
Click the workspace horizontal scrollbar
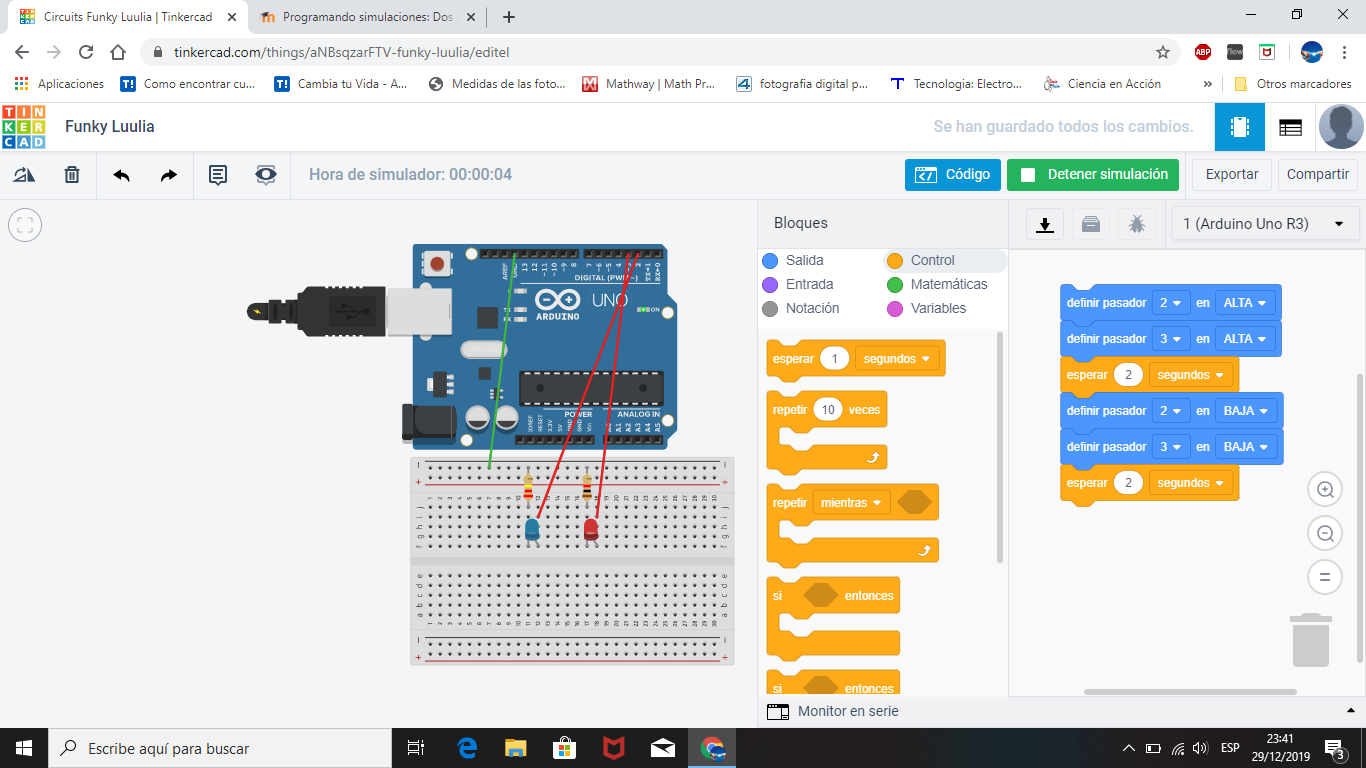[x=1190, y=691]
